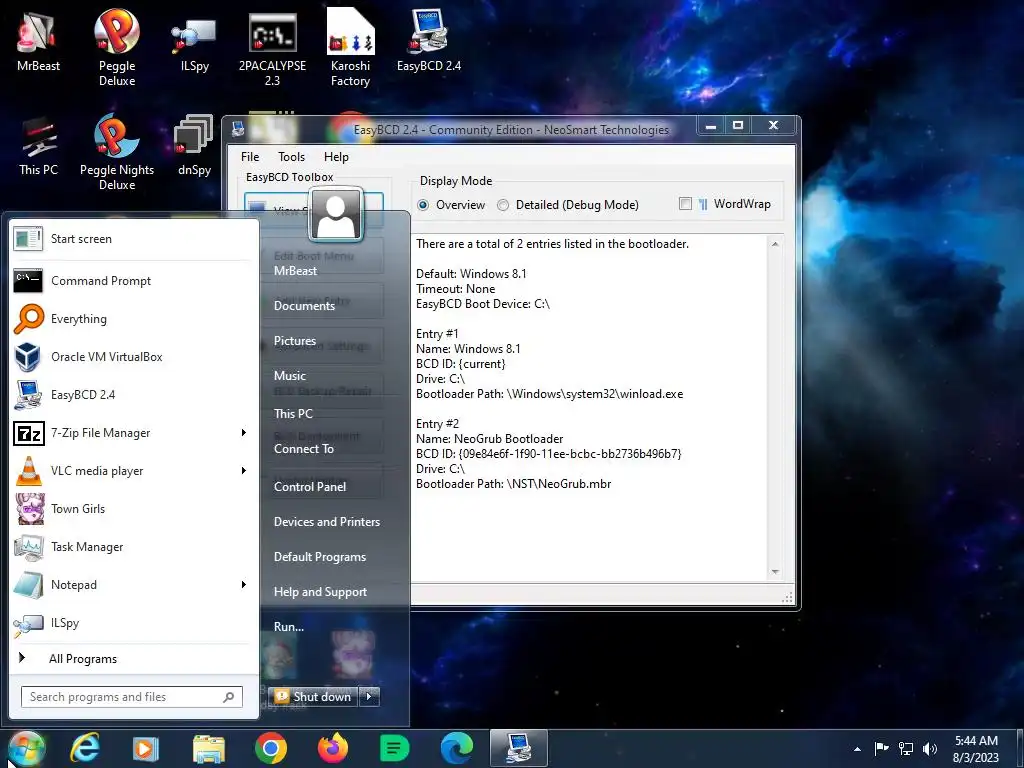Viewport: 1024px width, 768px height.
Task: Open the Peggle Nights Deluxe desktop icon
Action: click(x=117, y=152)
